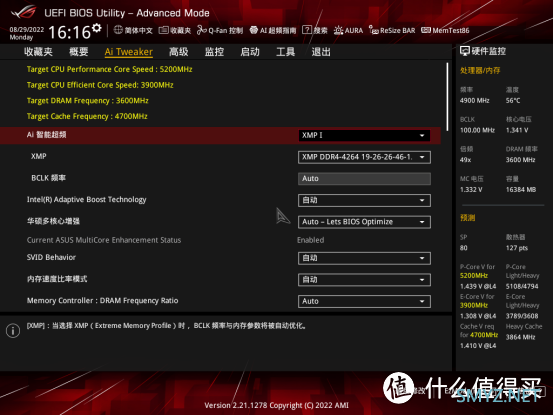Click 127 pts cooler score value

pyautogui.click(x=517, y=248)
